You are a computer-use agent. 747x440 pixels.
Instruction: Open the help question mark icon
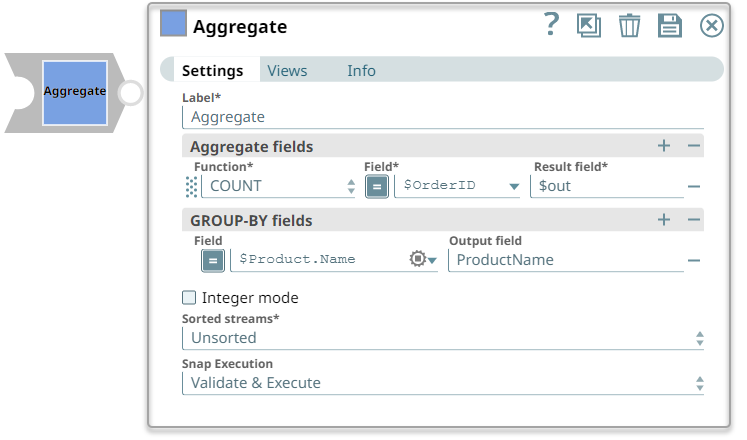[551, 25]
